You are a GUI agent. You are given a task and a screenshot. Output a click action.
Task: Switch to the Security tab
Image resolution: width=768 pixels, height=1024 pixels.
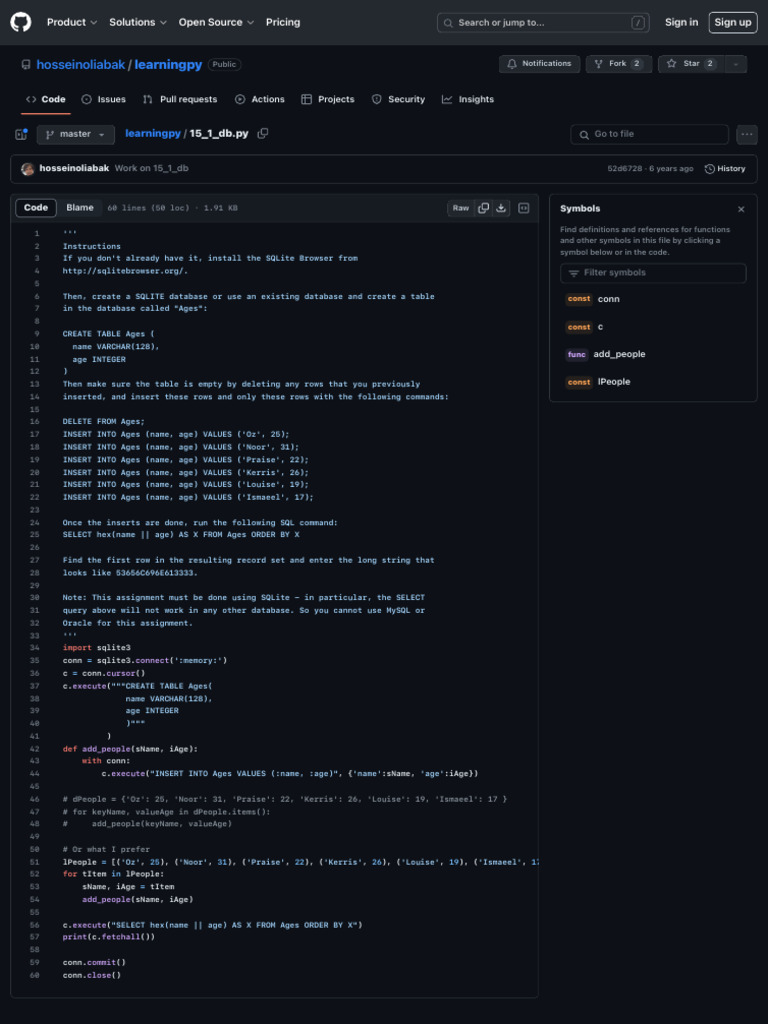(x=398, y=99)
